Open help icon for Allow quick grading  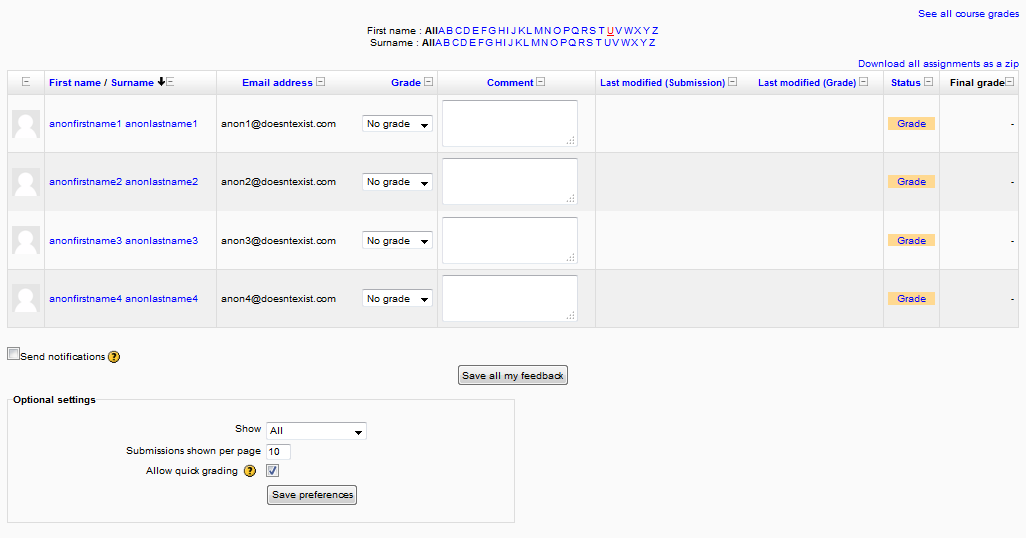pos(250,471)
